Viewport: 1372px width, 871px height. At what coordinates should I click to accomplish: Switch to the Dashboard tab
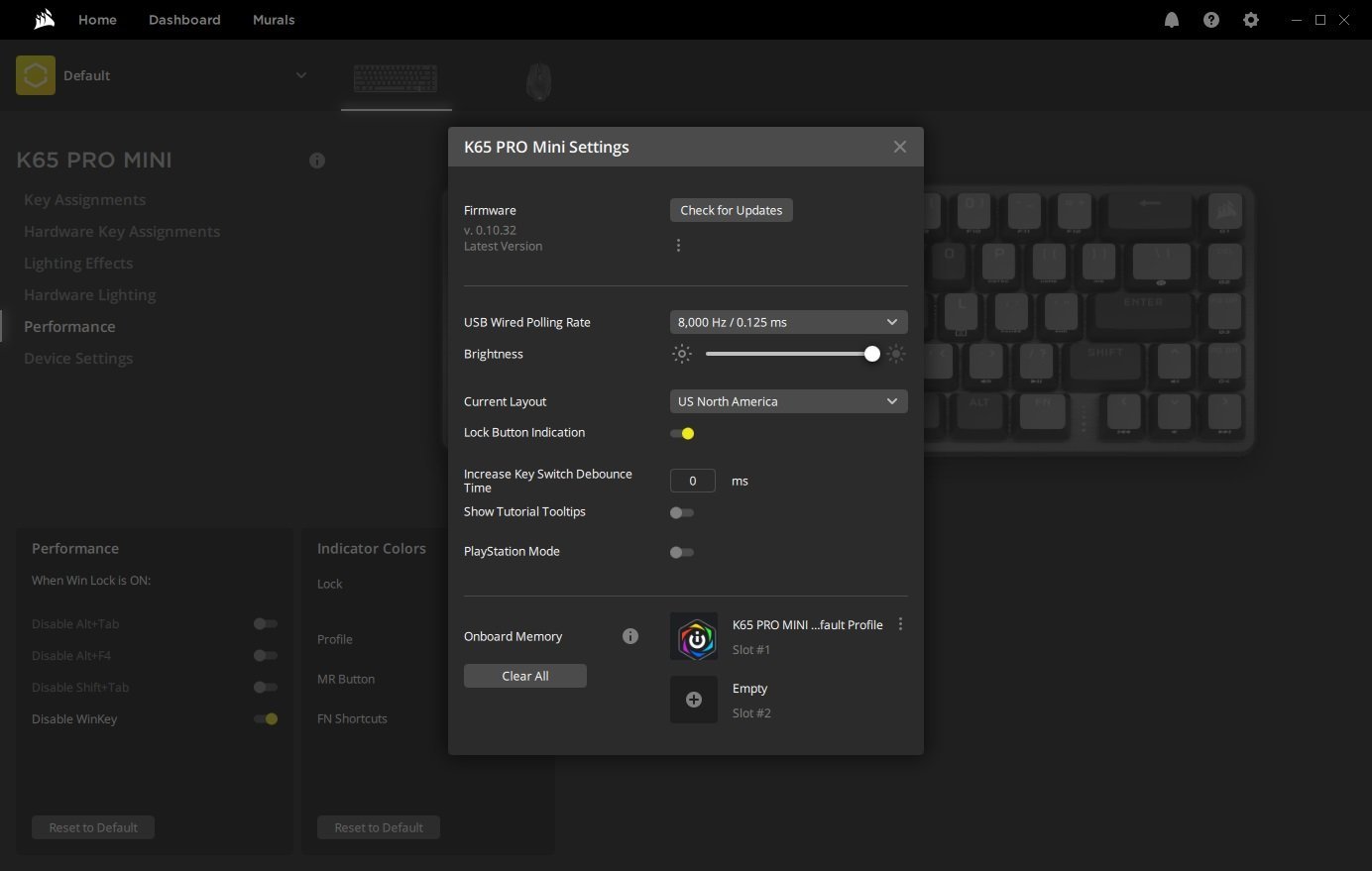[x=184, y=20]
